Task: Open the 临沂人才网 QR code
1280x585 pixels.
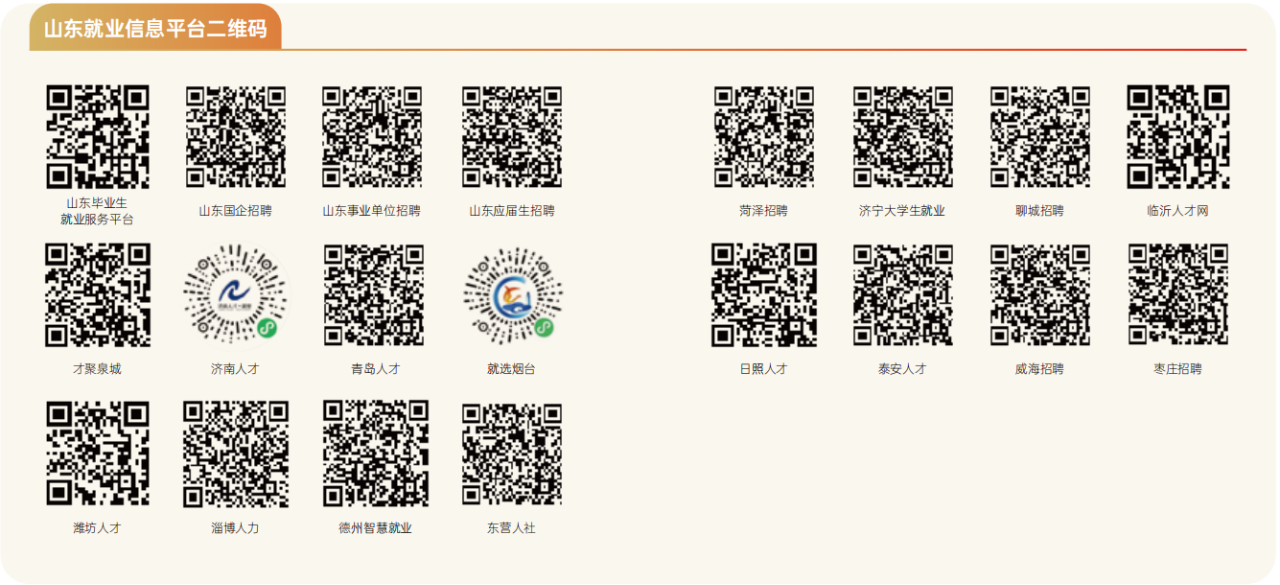Action: [1178, 137]
